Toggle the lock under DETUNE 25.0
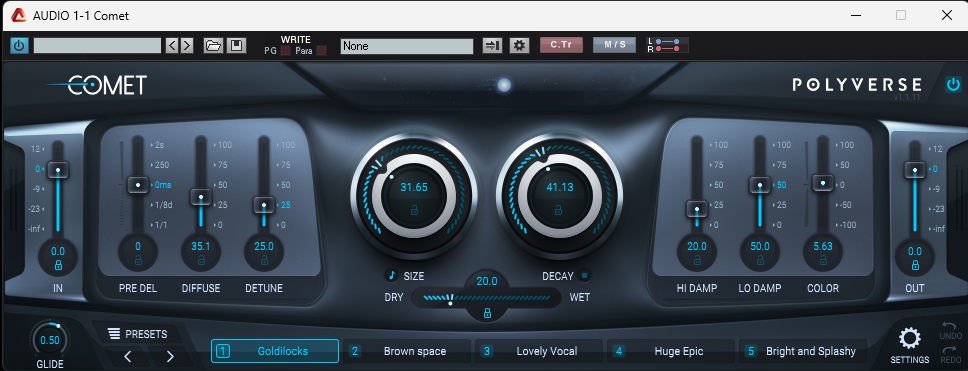Image resolution: width=968 pixels, height=371 pixels. [264, 261]
